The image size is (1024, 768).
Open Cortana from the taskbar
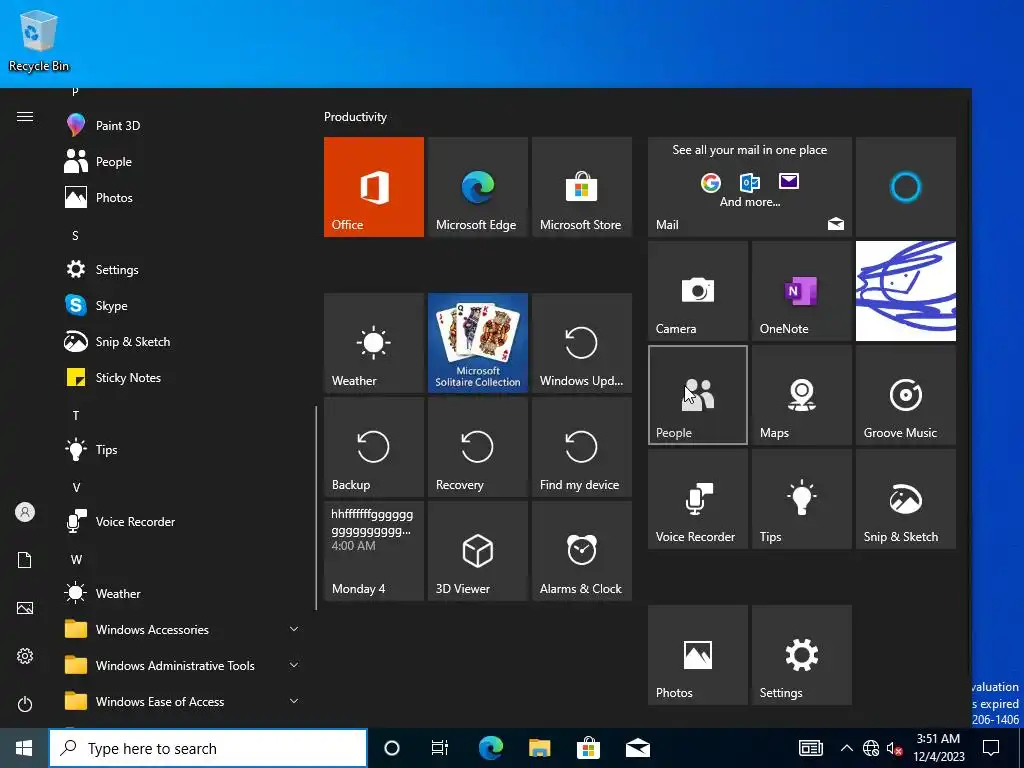click(391, 748)
